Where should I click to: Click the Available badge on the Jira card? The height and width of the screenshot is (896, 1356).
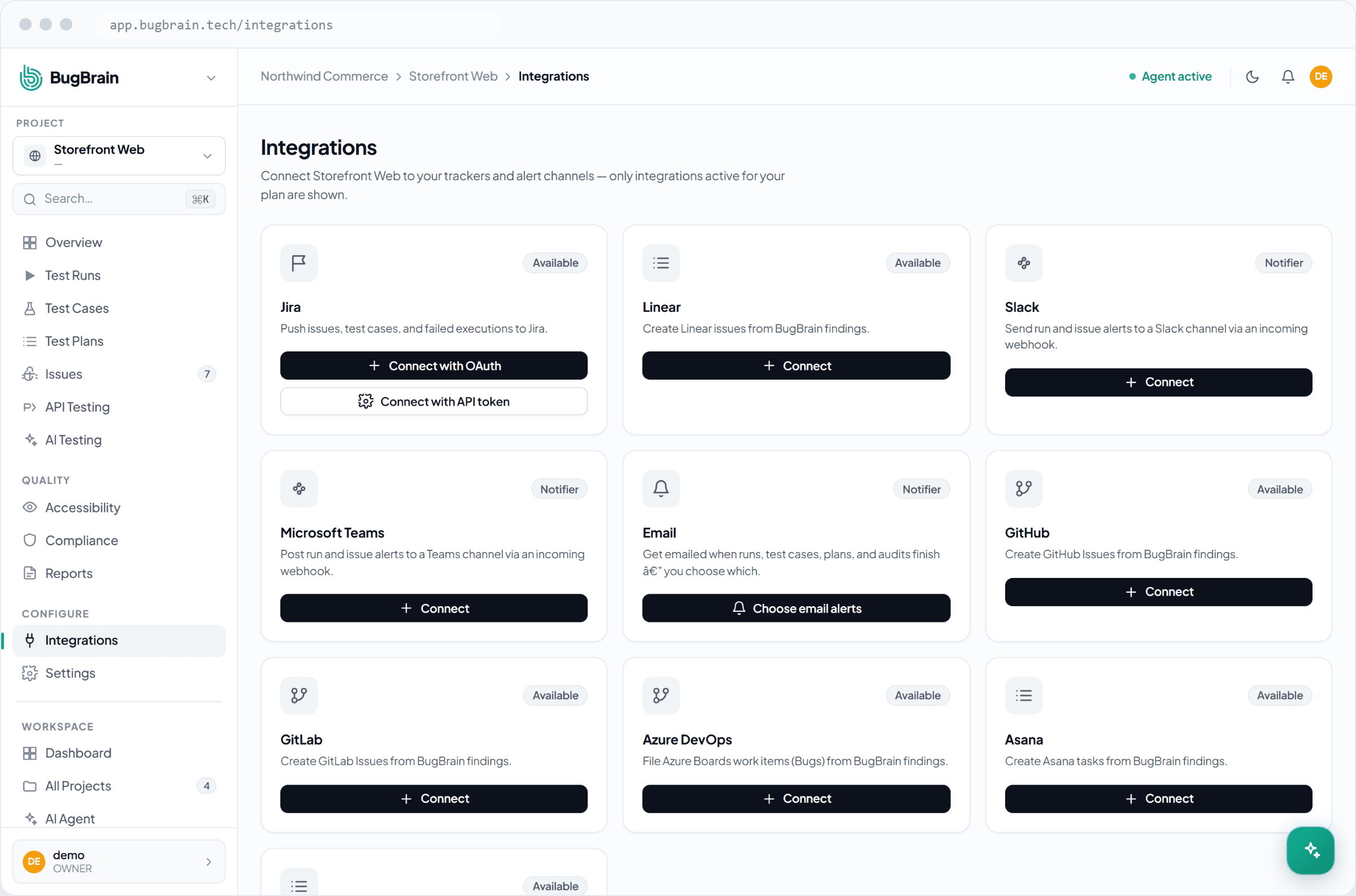(555, 263)
